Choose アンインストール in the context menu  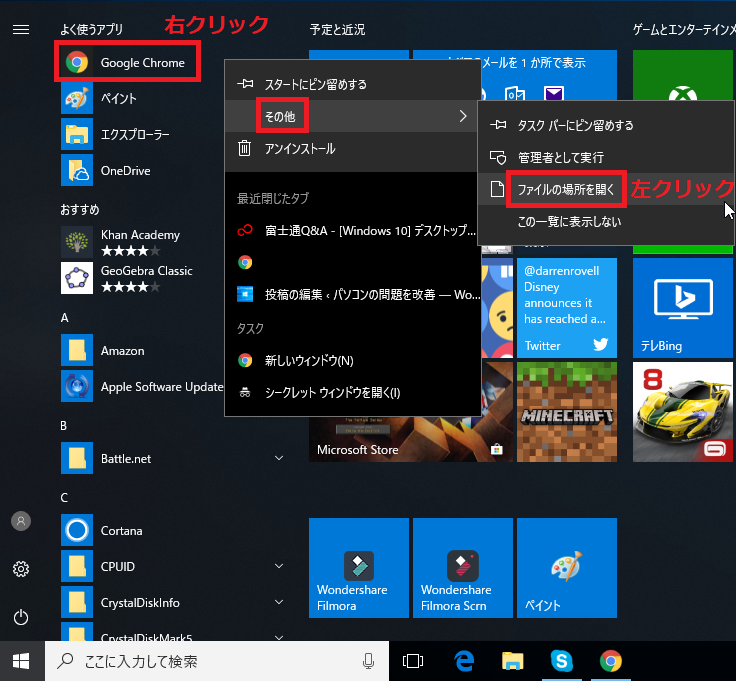[353, 149]
